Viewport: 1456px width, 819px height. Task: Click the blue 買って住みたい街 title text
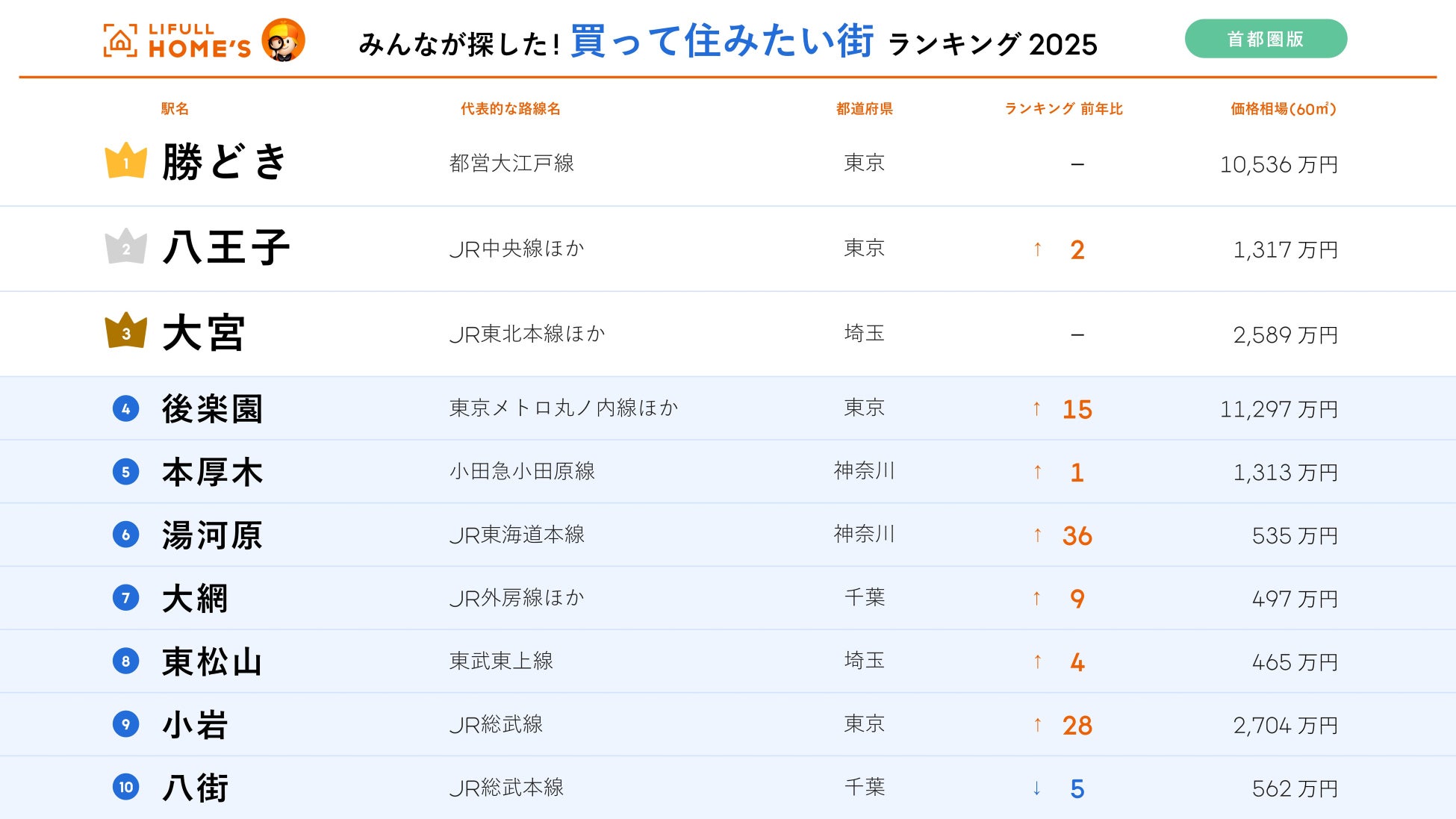[x=721, y=41]
